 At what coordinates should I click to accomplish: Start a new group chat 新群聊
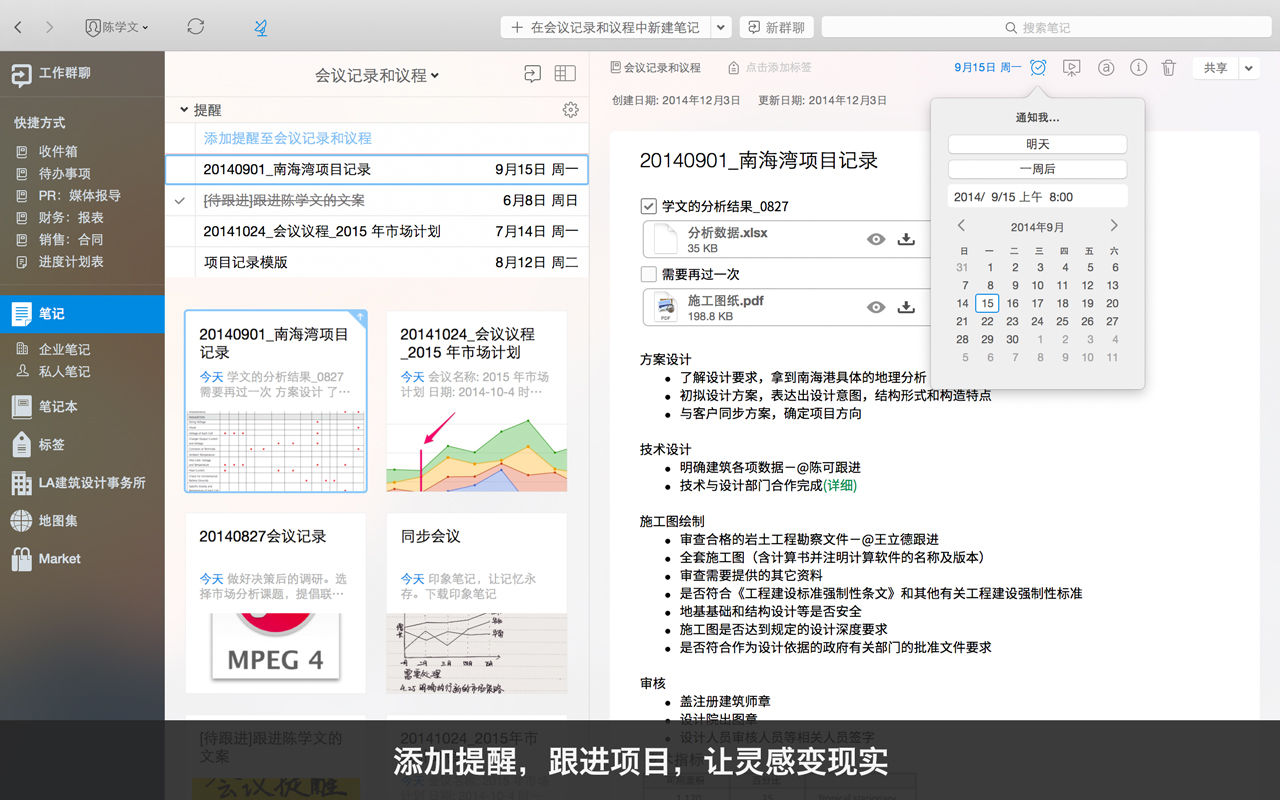click(x=776, y=27)
